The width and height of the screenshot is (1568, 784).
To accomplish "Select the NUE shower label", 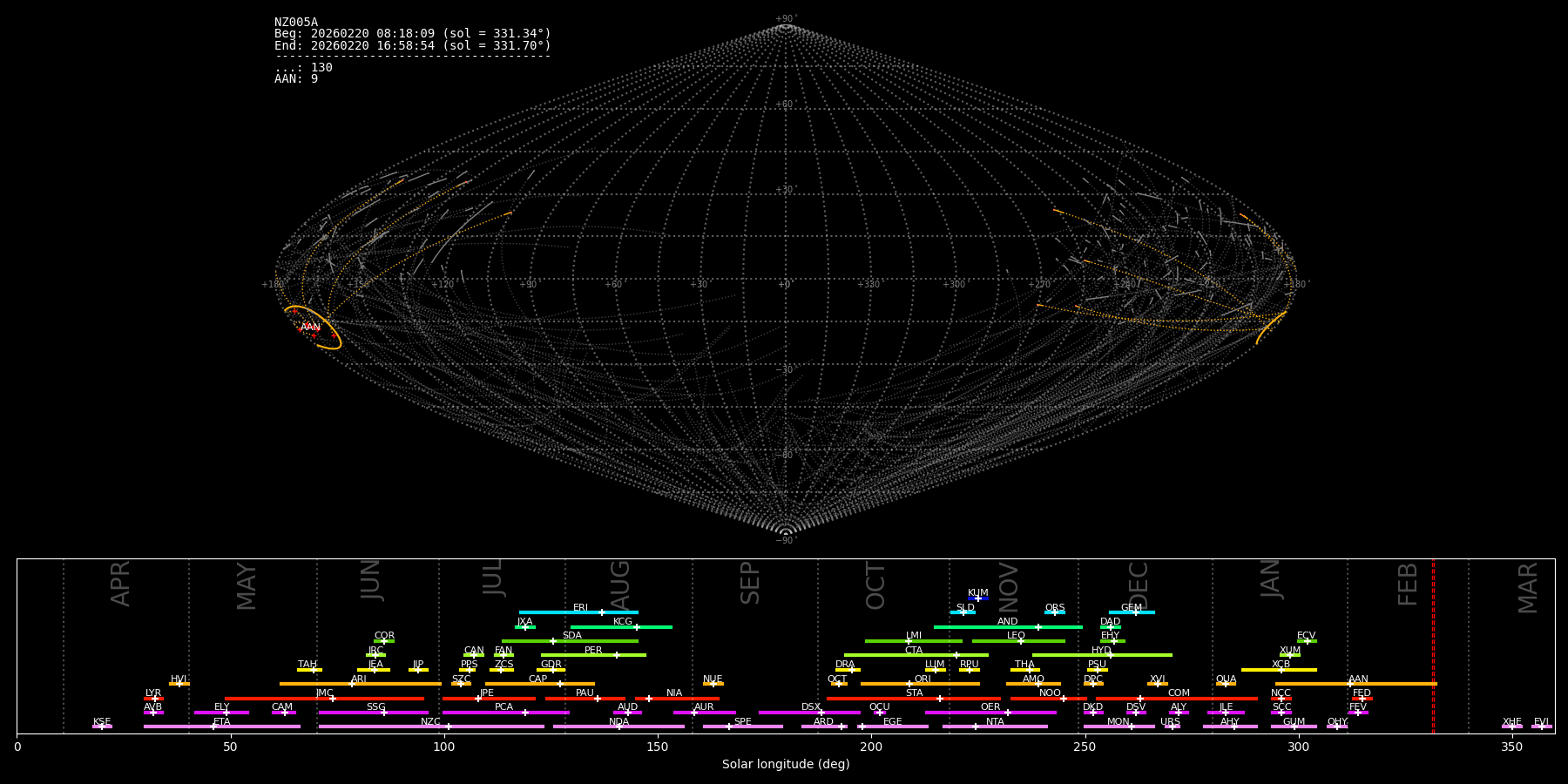I will pos(713,679).
